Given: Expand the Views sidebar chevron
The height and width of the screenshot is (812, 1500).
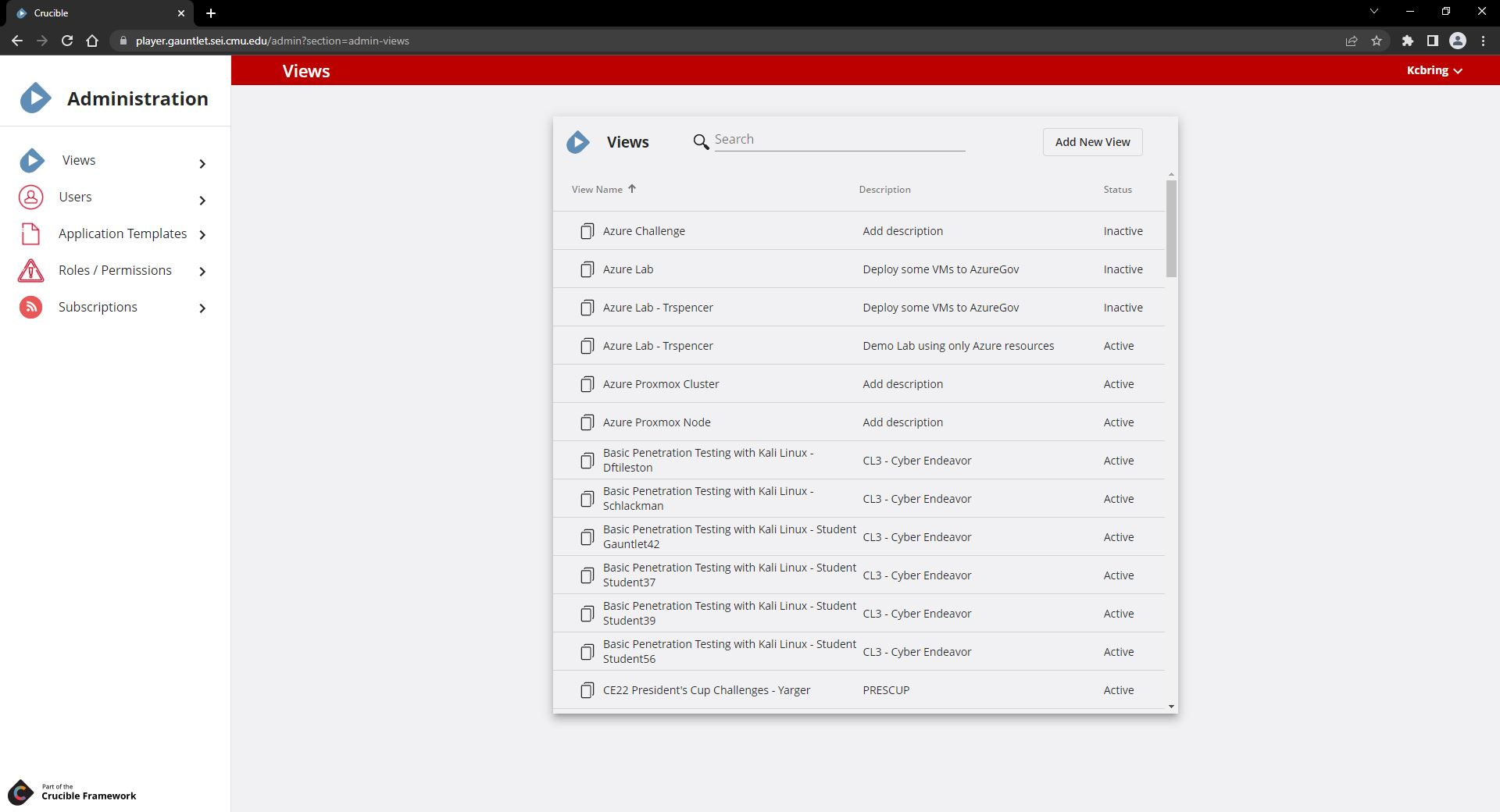Looking at the screenshot, I should coord(202,163).
